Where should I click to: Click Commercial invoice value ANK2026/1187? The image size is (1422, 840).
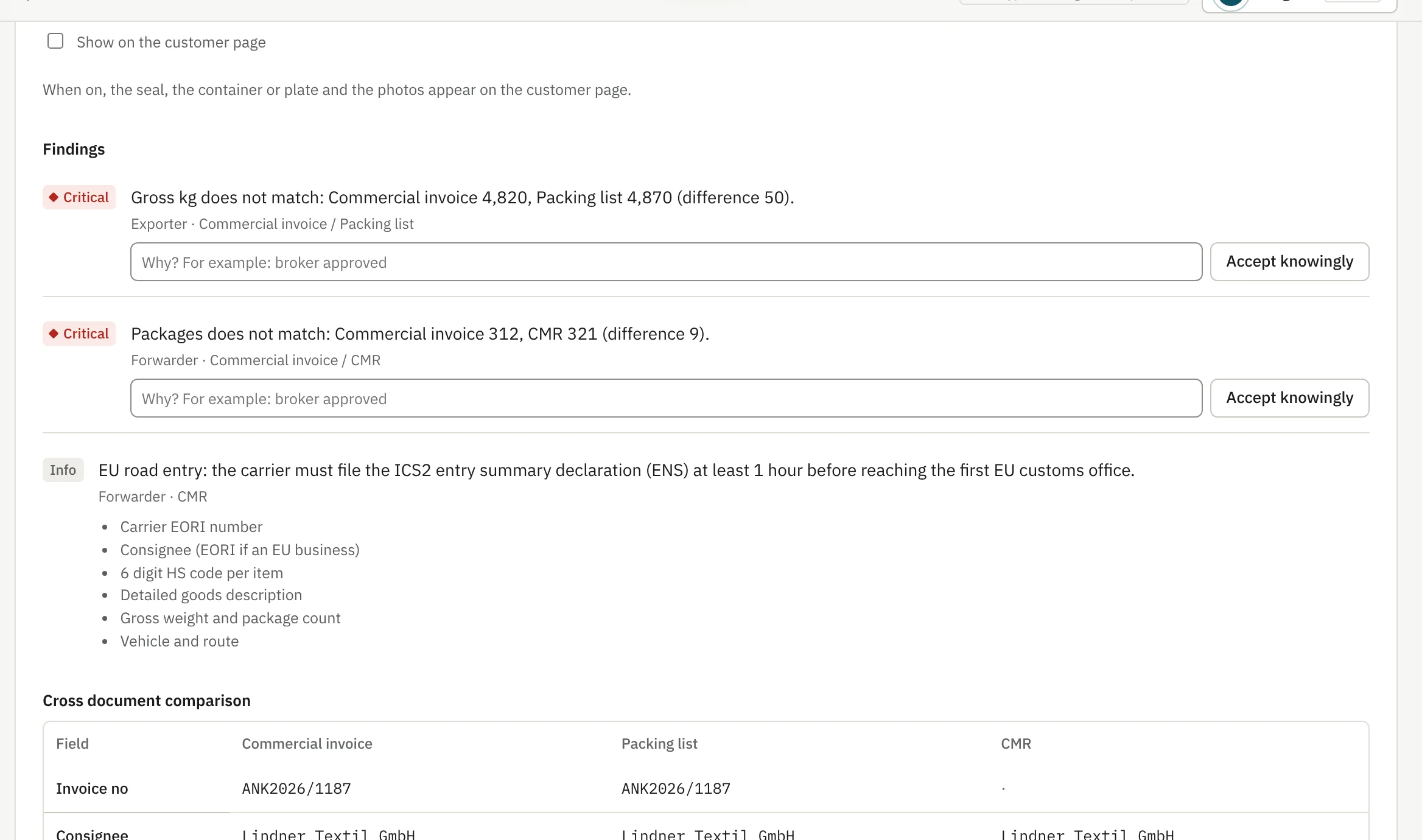[x=296, y=789]
